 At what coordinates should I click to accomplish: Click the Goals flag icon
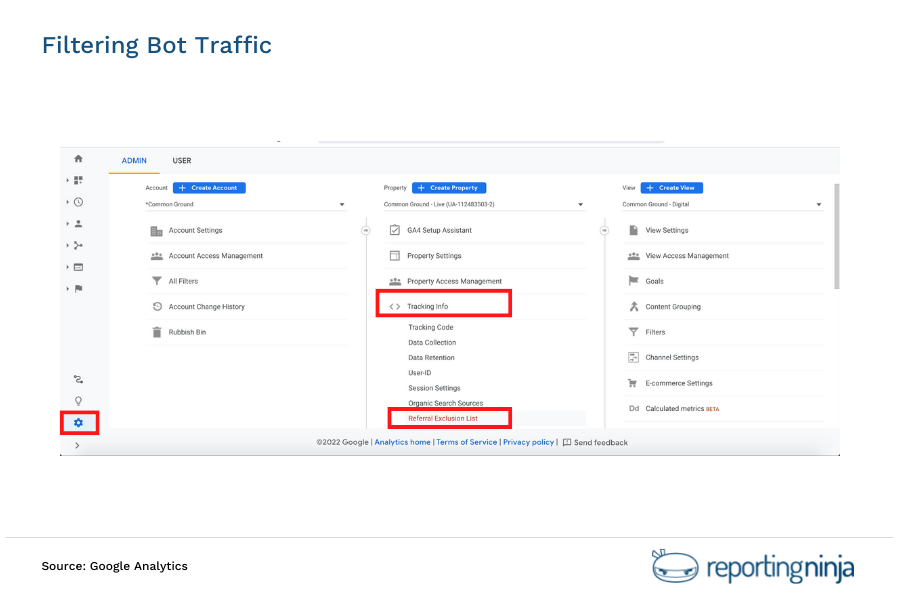point(634,281)
